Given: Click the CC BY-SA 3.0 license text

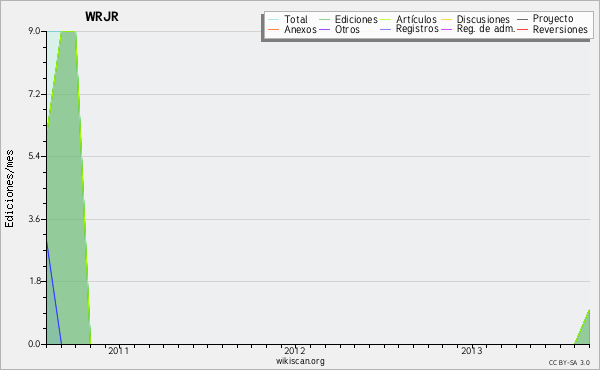Looking at the screenshot, I should coord(569,362).
